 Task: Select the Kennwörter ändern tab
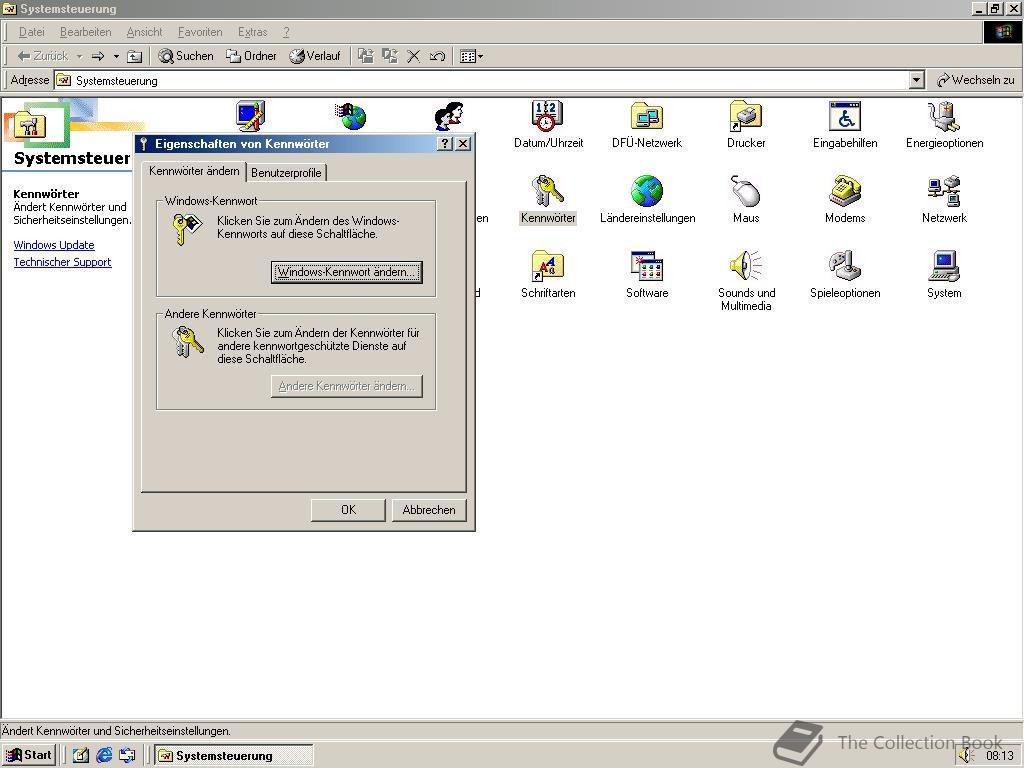coord(194,171)
